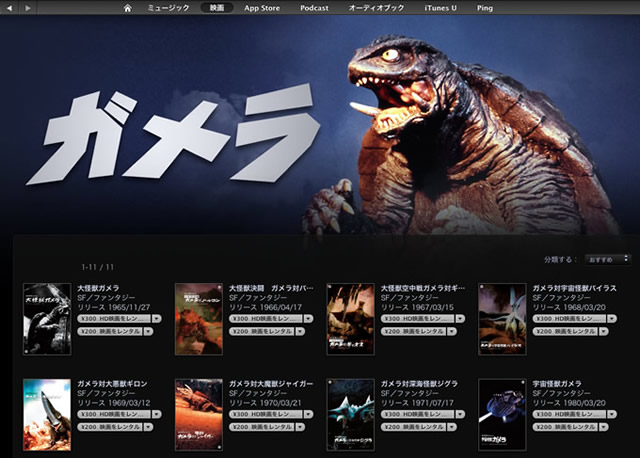Click the ガメラ対大魔獣ジャイガー title link
The image size is (640, 458).
coord(271,384)
